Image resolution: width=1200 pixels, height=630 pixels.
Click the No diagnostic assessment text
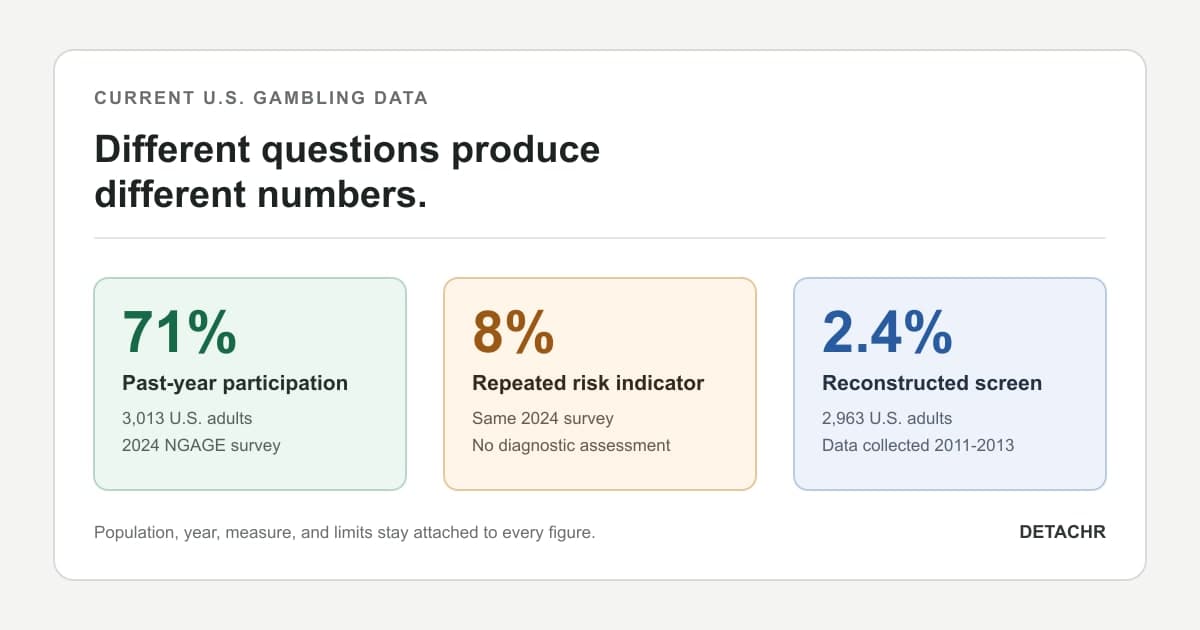[571, 445]
